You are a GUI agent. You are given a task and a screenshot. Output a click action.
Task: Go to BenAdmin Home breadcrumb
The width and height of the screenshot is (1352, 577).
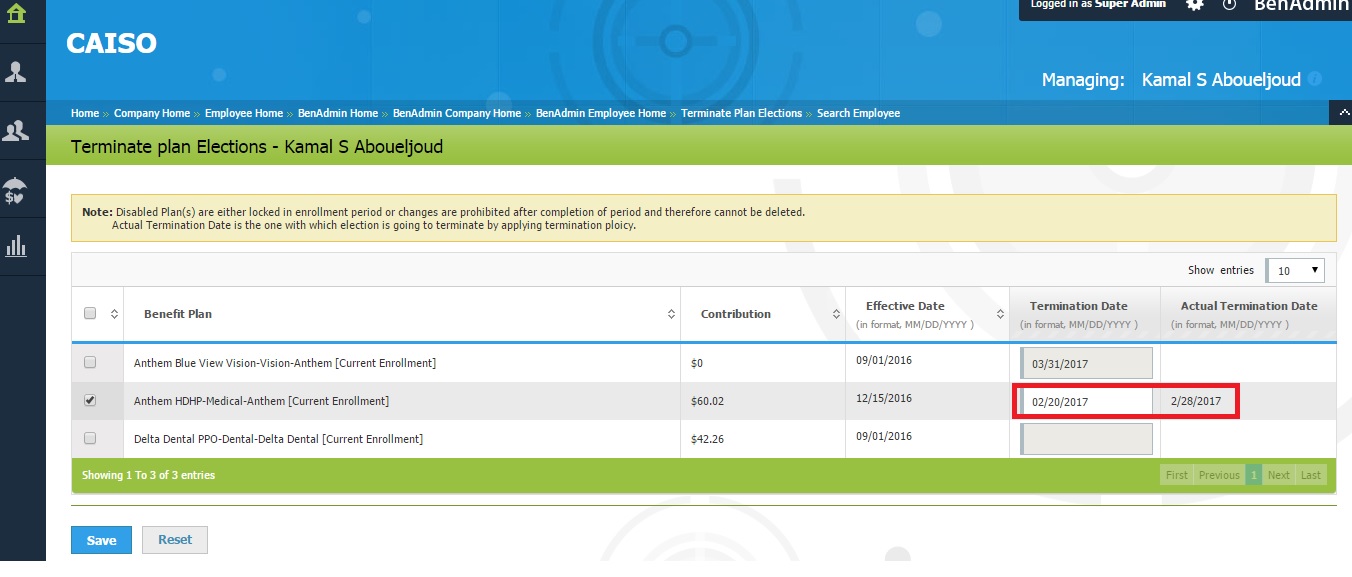click(x=338, y=113)
